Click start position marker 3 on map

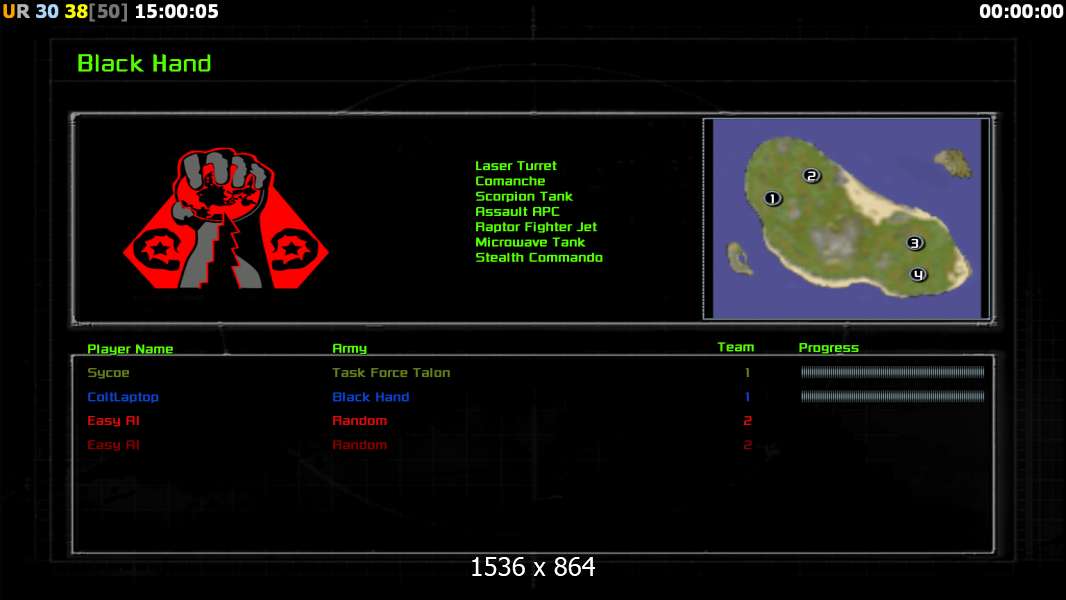[x=915, y=243]
